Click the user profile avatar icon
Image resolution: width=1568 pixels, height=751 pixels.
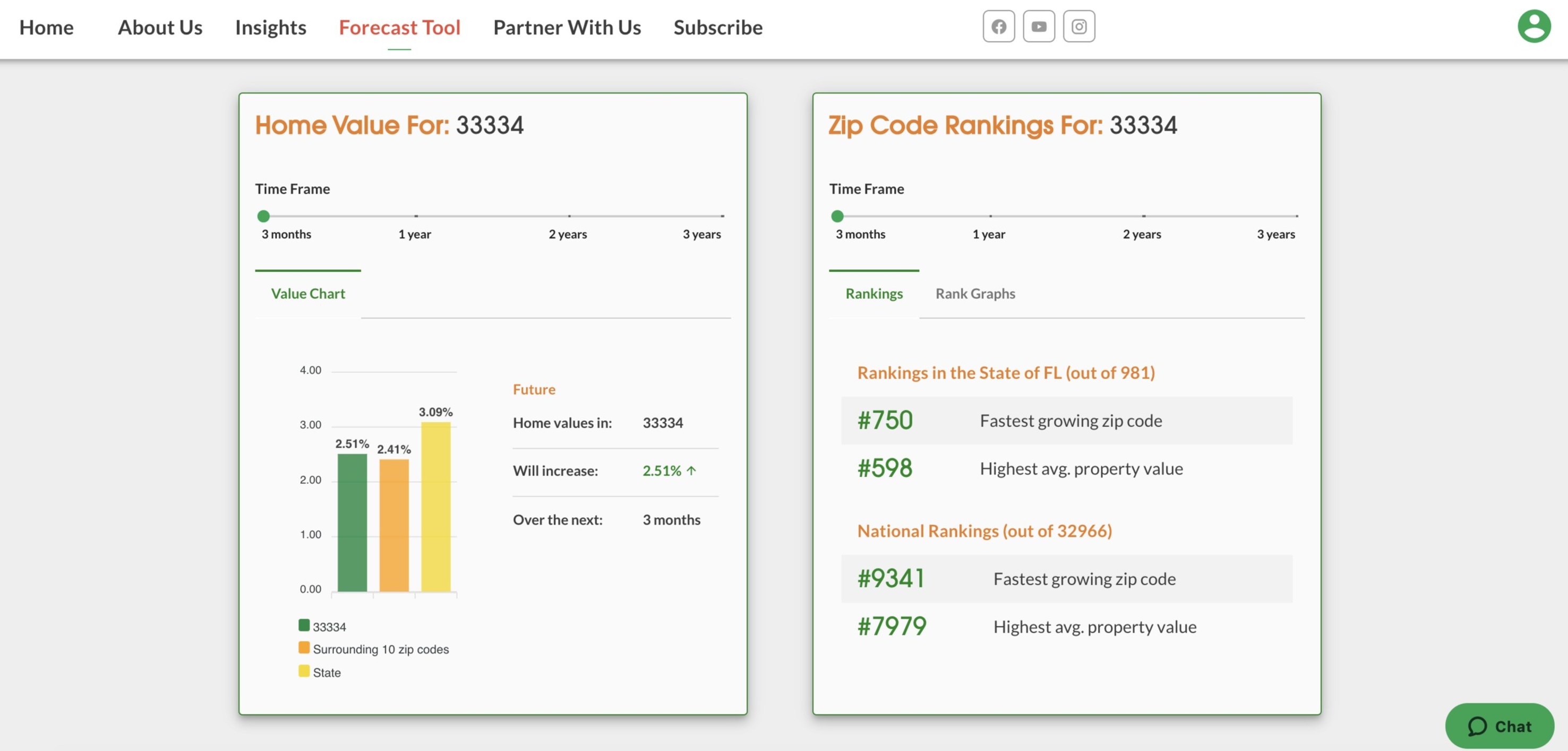click(x=1533, y=26)
